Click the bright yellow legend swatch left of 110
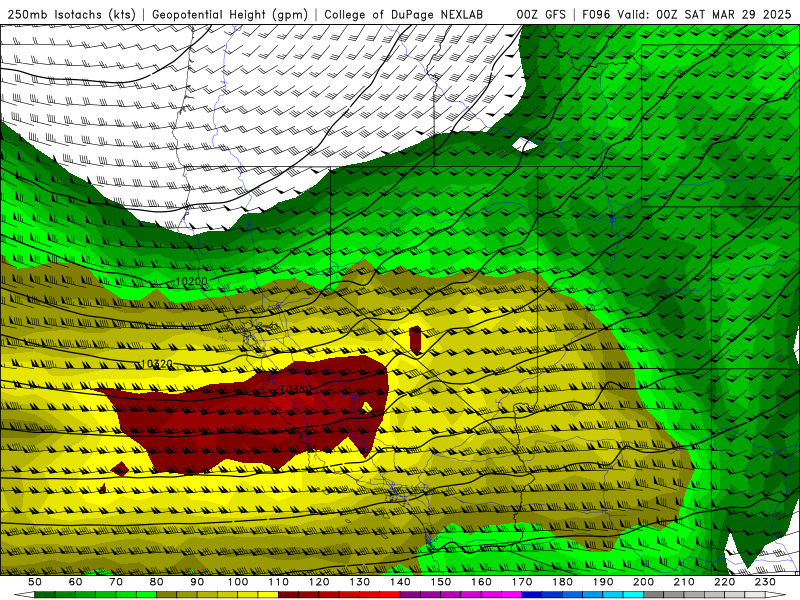Screen dimensions: 800x600 click(x=268, y=595)
